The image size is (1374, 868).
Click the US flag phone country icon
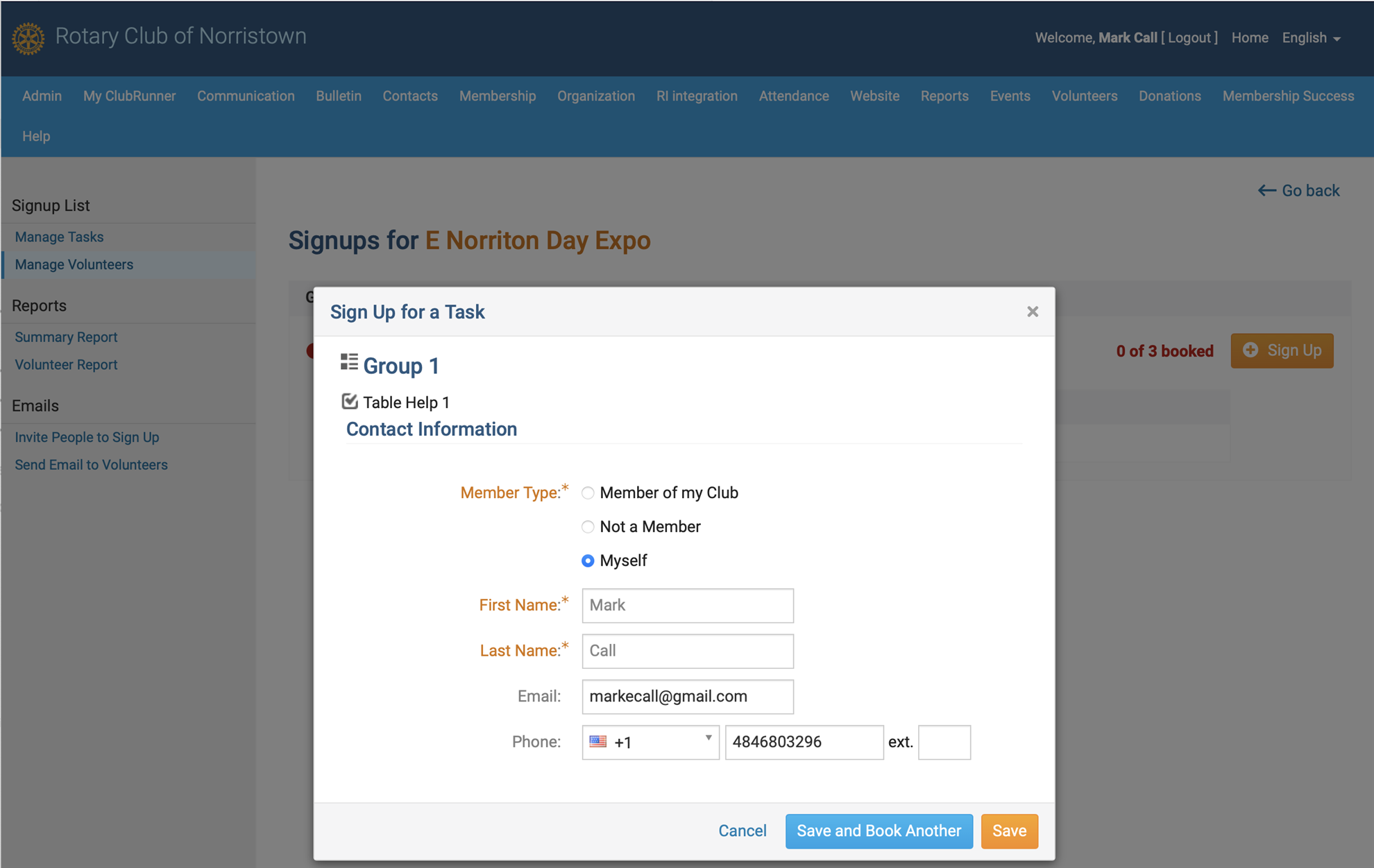[597, 742]
